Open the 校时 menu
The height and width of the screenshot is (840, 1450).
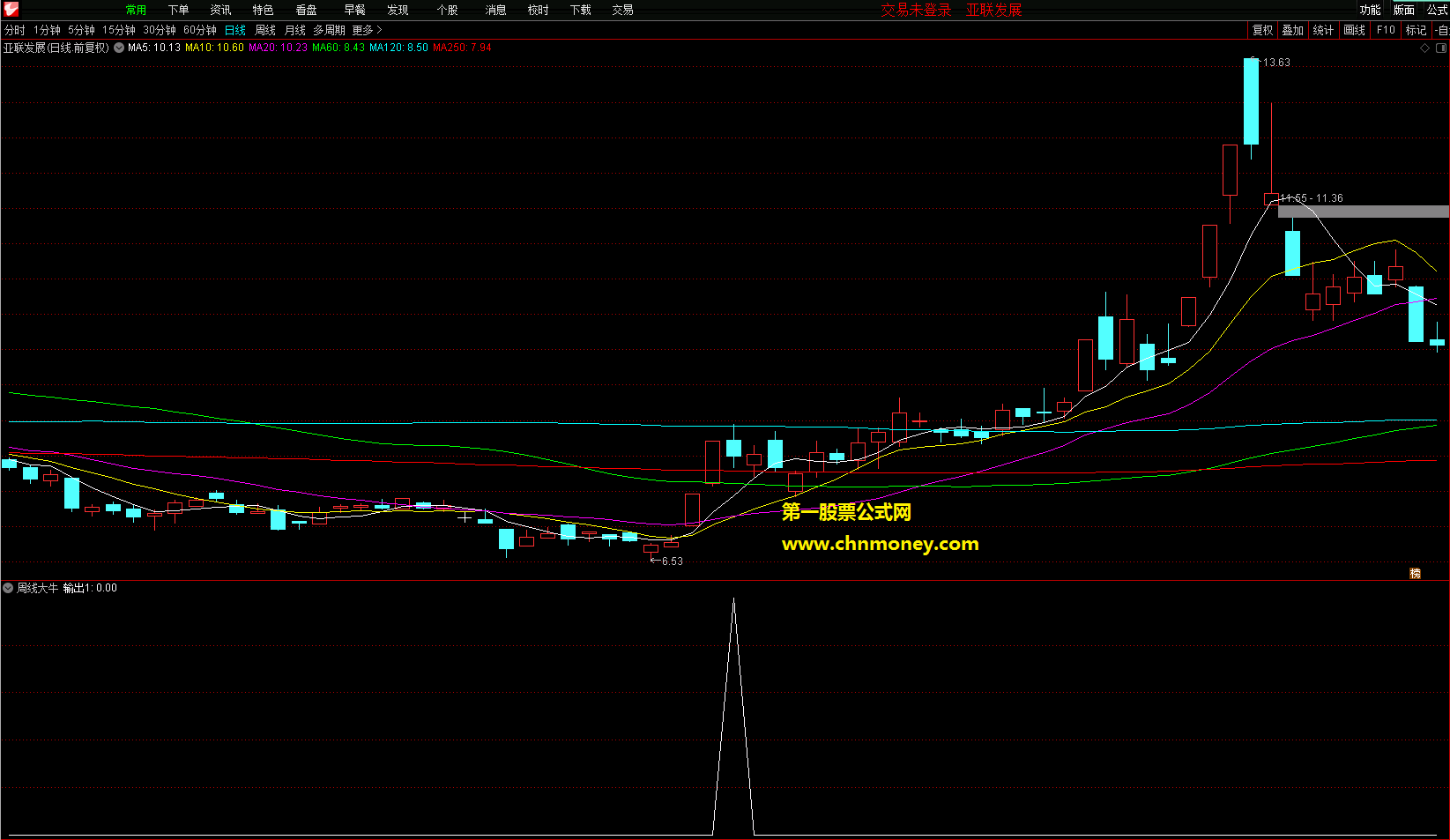(x=538, y=10)
